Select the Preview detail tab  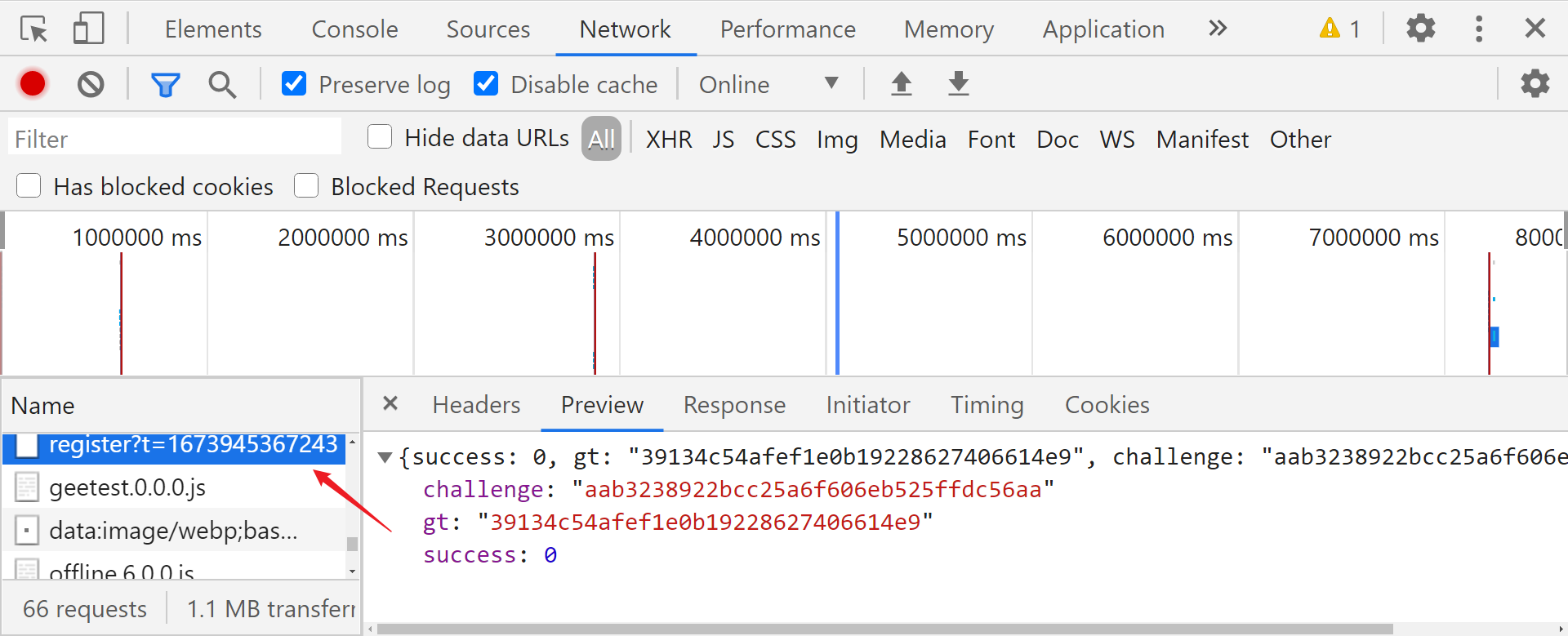click(x=602, y=405)
